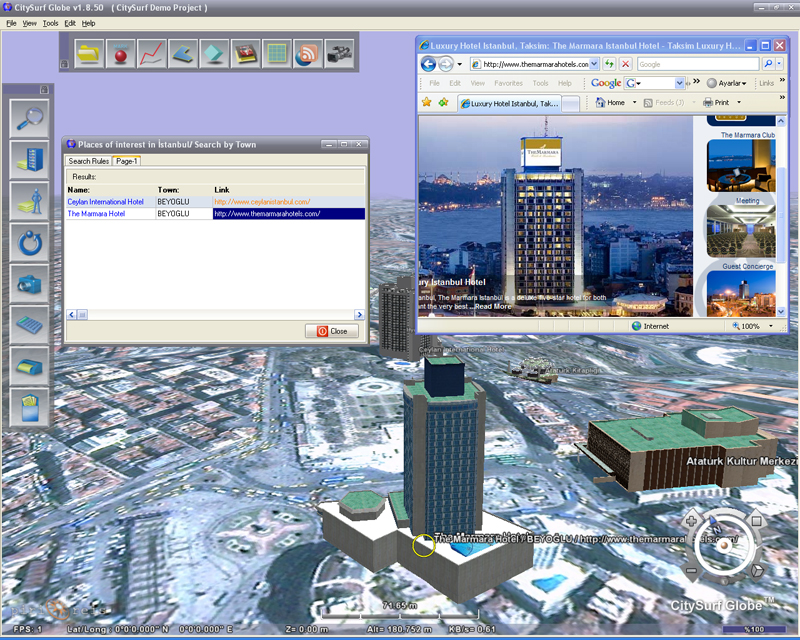Open the Tools menu in CitySurf Globe

pyautogui.click(x=51, y=23)
